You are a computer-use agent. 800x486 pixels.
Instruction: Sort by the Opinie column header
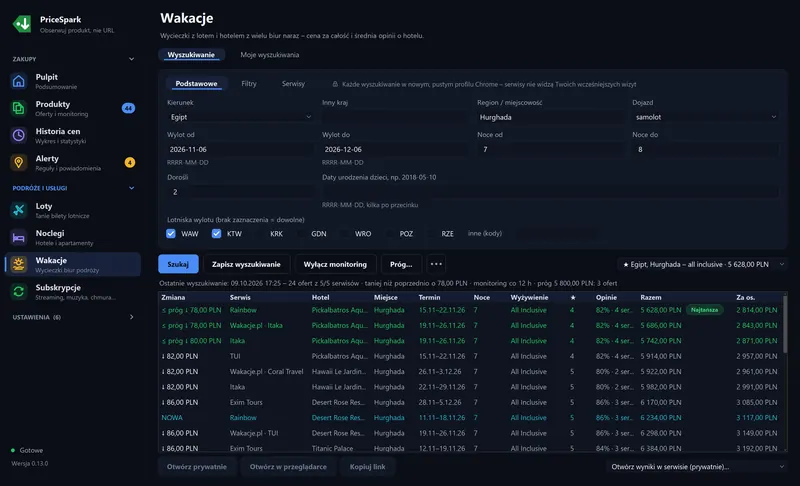[606, 297]
